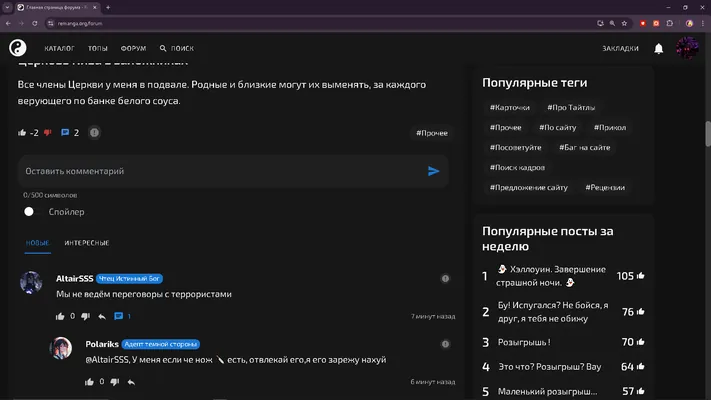This screenshot has height=400, width=711.
Task: Thumbs down Polariks's comment
Action: click(115, 382)
